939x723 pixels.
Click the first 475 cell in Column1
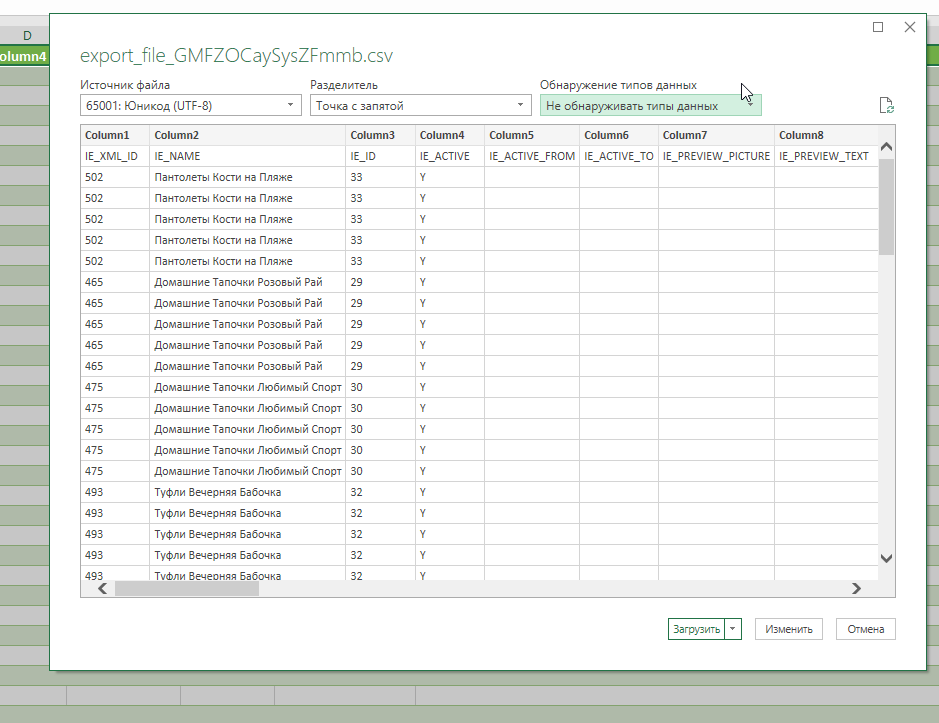tap(115, 387)
